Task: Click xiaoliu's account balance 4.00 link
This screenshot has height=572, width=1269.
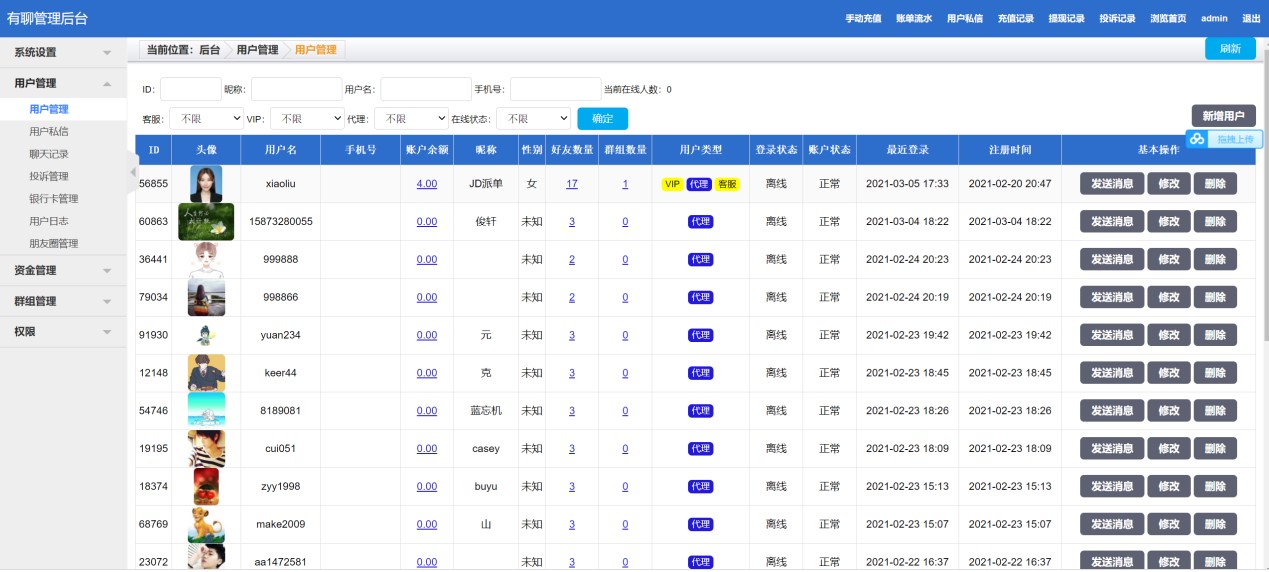Action: point(427,184)
